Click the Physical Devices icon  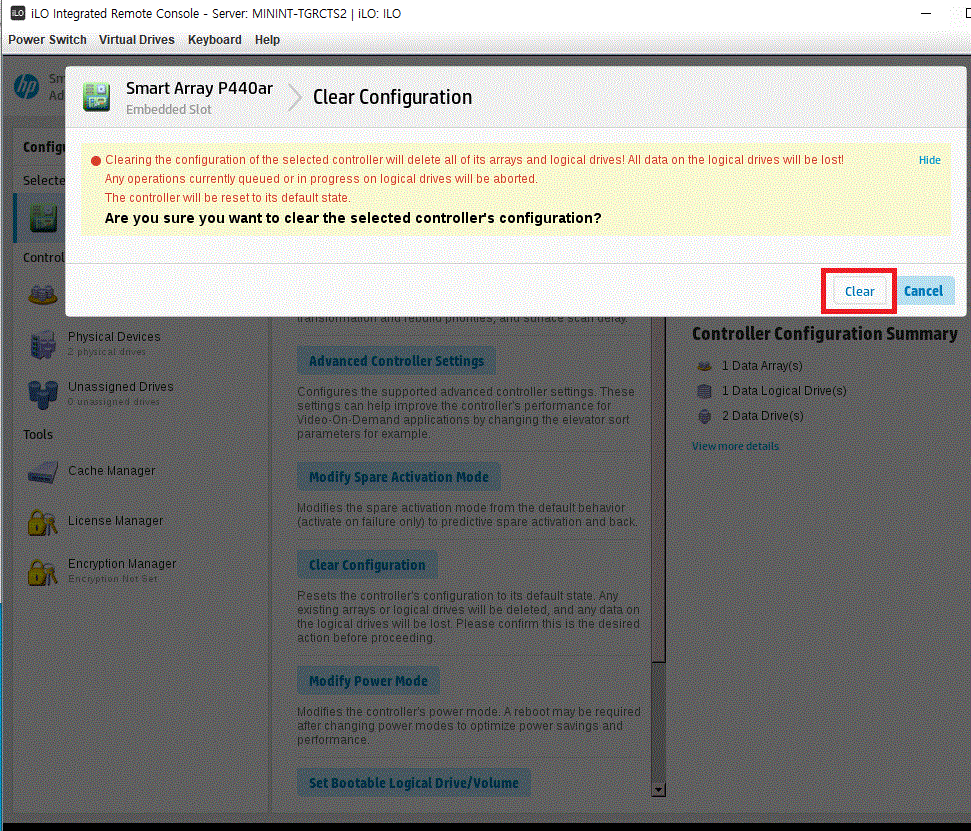point(43,344)
